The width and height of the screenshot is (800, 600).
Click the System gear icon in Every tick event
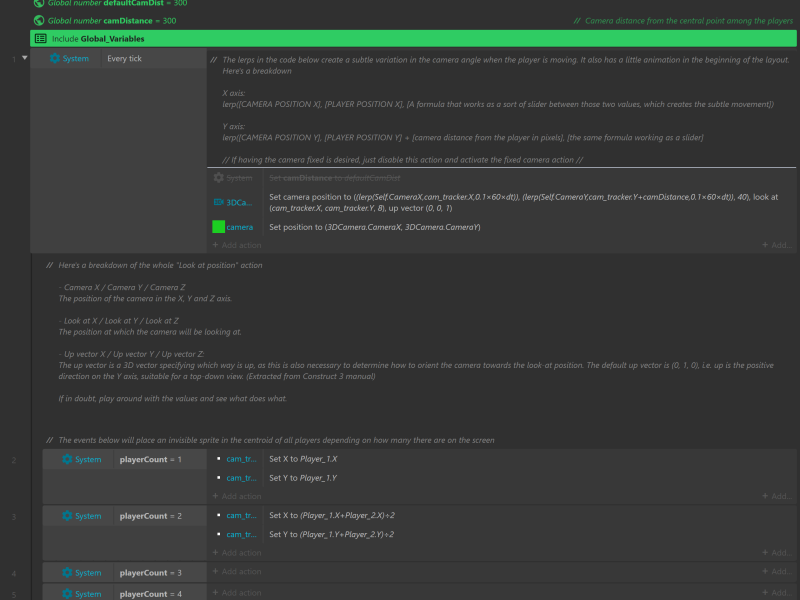click(55, 58)
